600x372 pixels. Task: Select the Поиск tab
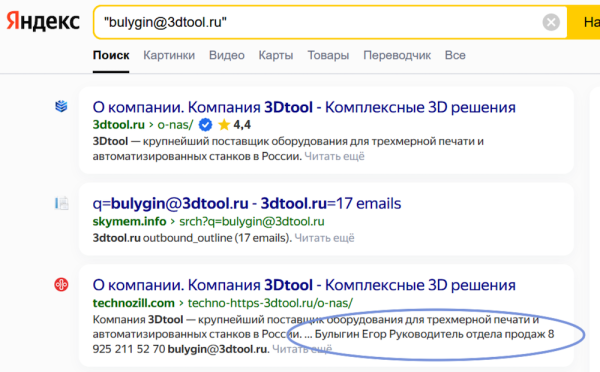pos(111,55)
